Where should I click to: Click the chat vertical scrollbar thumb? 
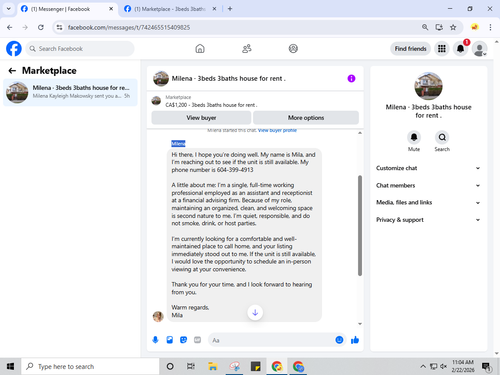(x=360, y=225)
